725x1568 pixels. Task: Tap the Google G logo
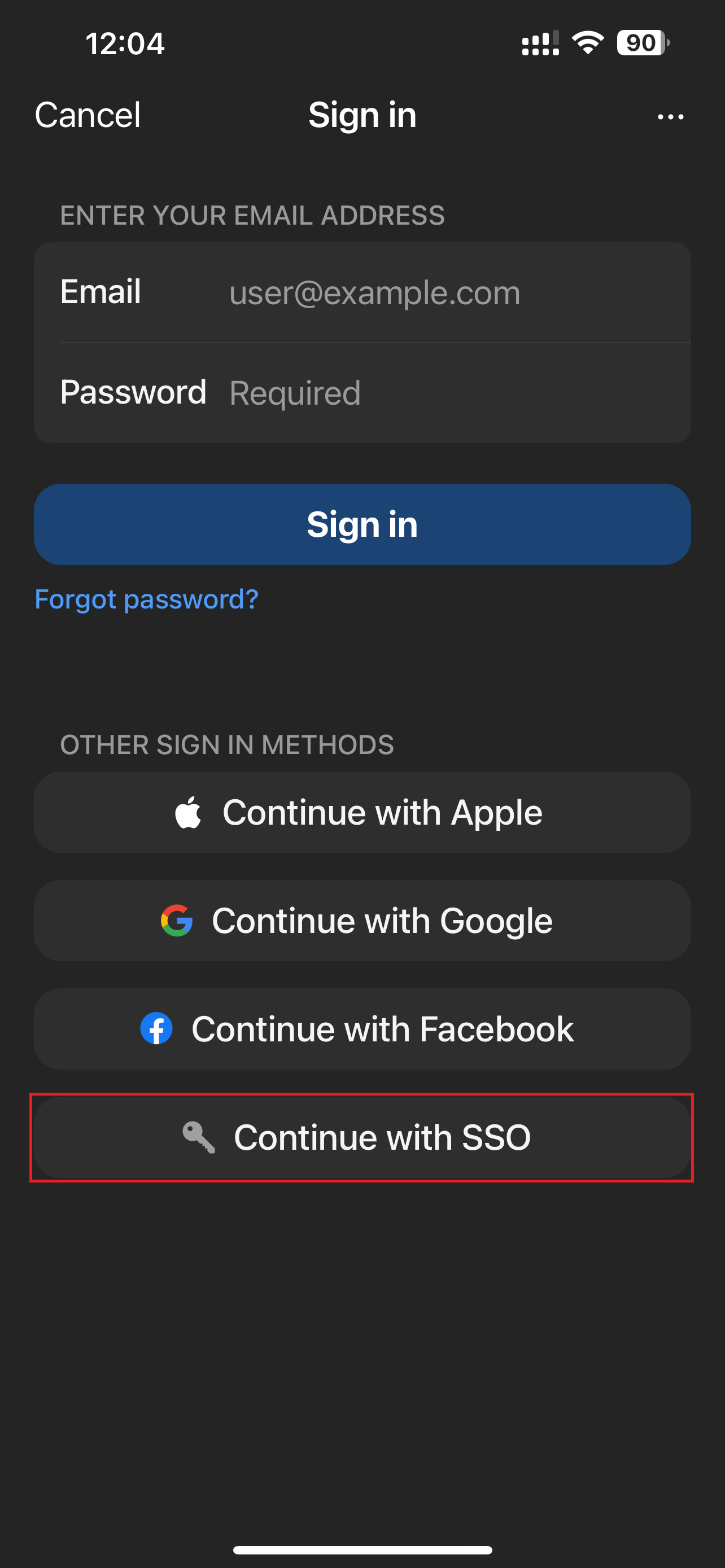tap(177, 921)
